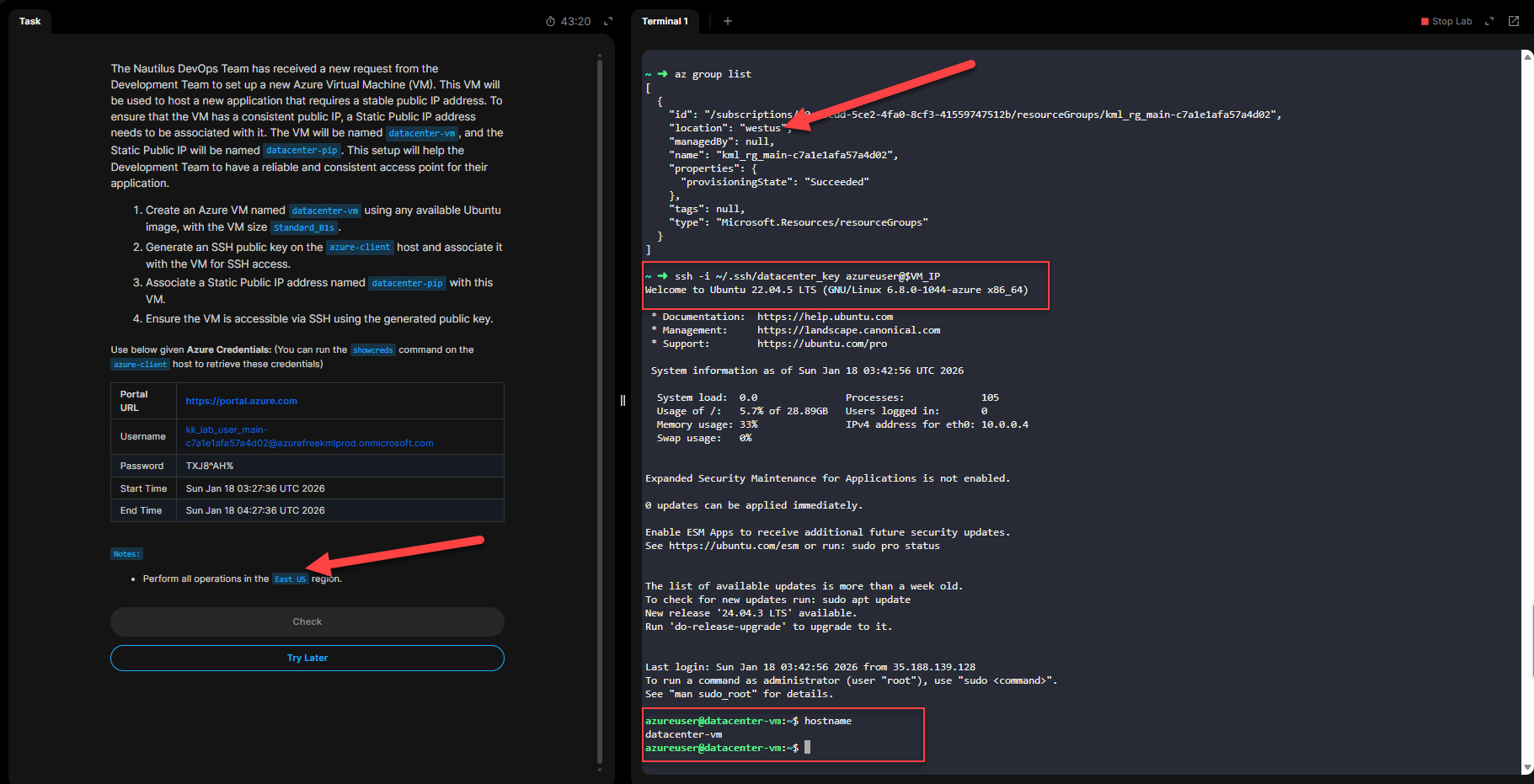The image size is (1534, 784).
Task: Click the terminal scrollbar down arrow
Action: coord(1527,768)
